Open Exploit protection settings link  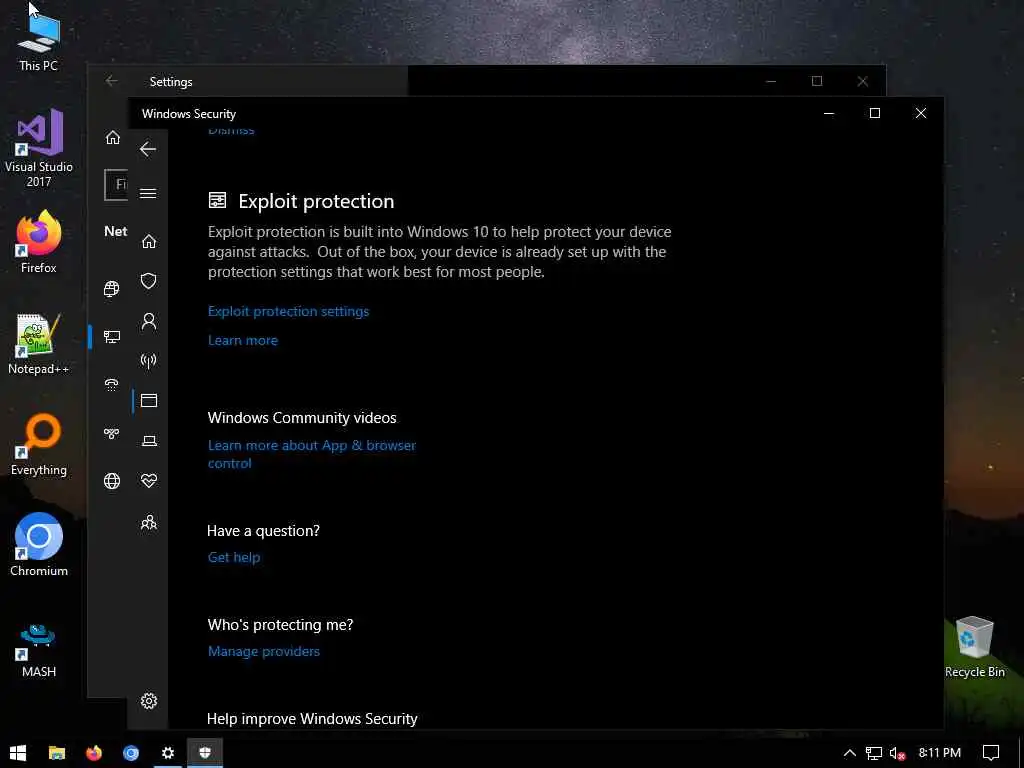click(x=288, y=312)
